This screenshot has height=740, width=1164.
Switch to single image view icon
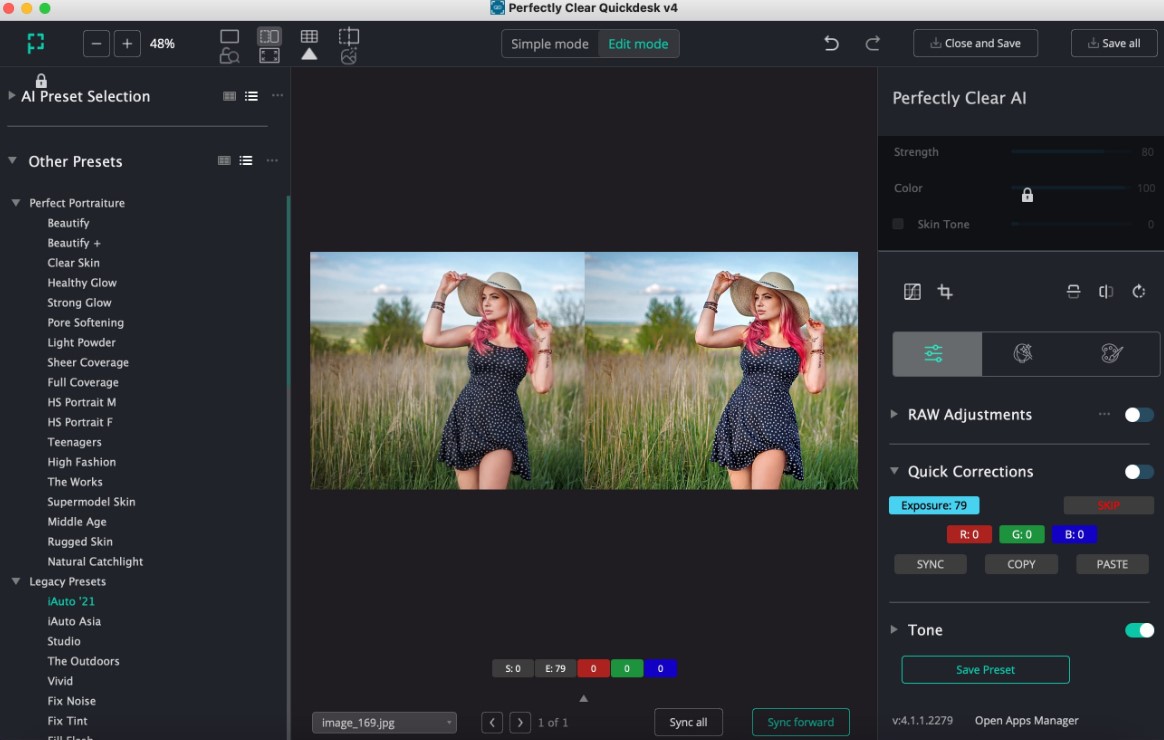(x=229, y=36)
